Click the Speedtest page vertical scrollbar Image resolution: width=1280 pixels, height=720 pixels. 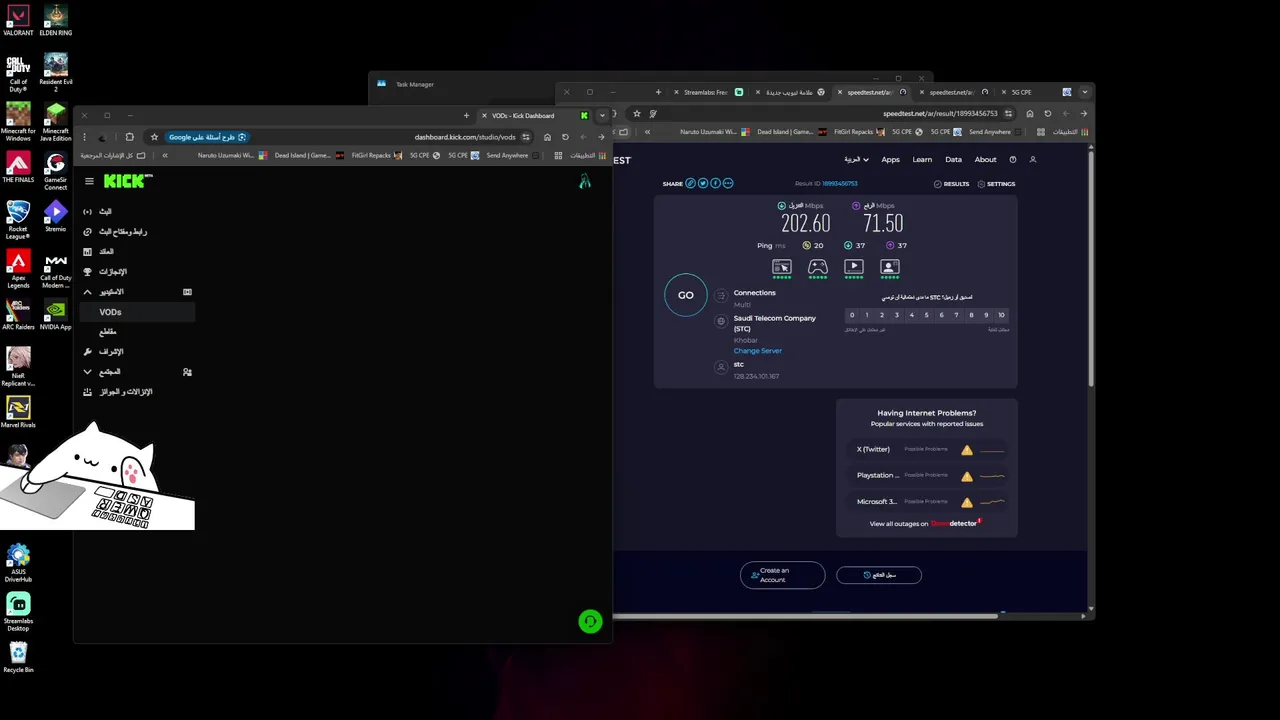point(1091,270)
